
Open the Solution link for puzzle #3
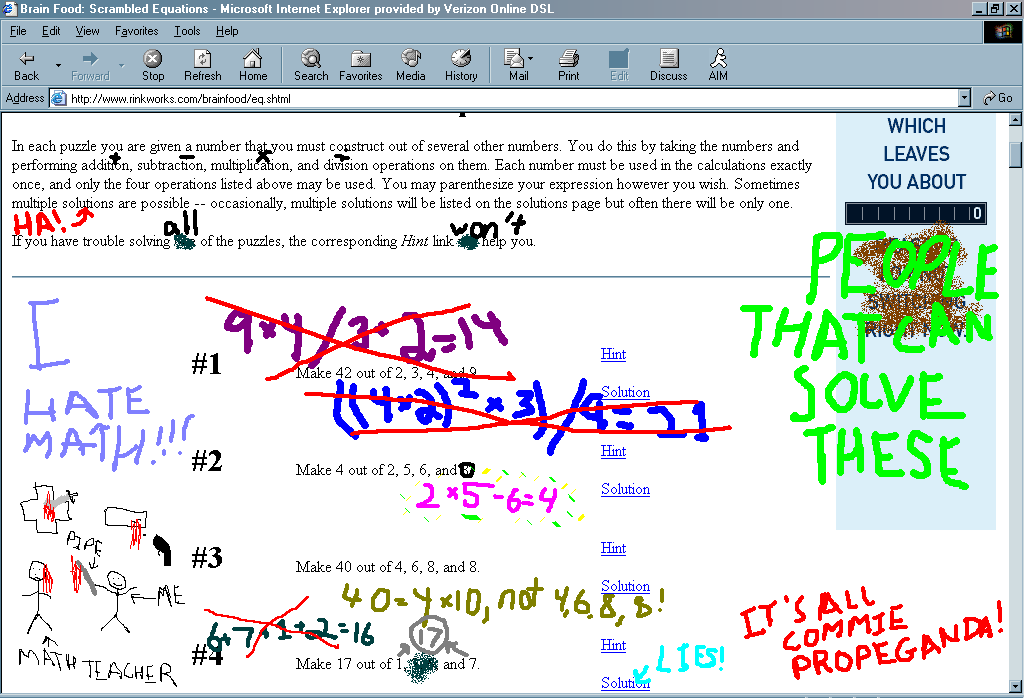pyautogui.click(x=625, y=586)
